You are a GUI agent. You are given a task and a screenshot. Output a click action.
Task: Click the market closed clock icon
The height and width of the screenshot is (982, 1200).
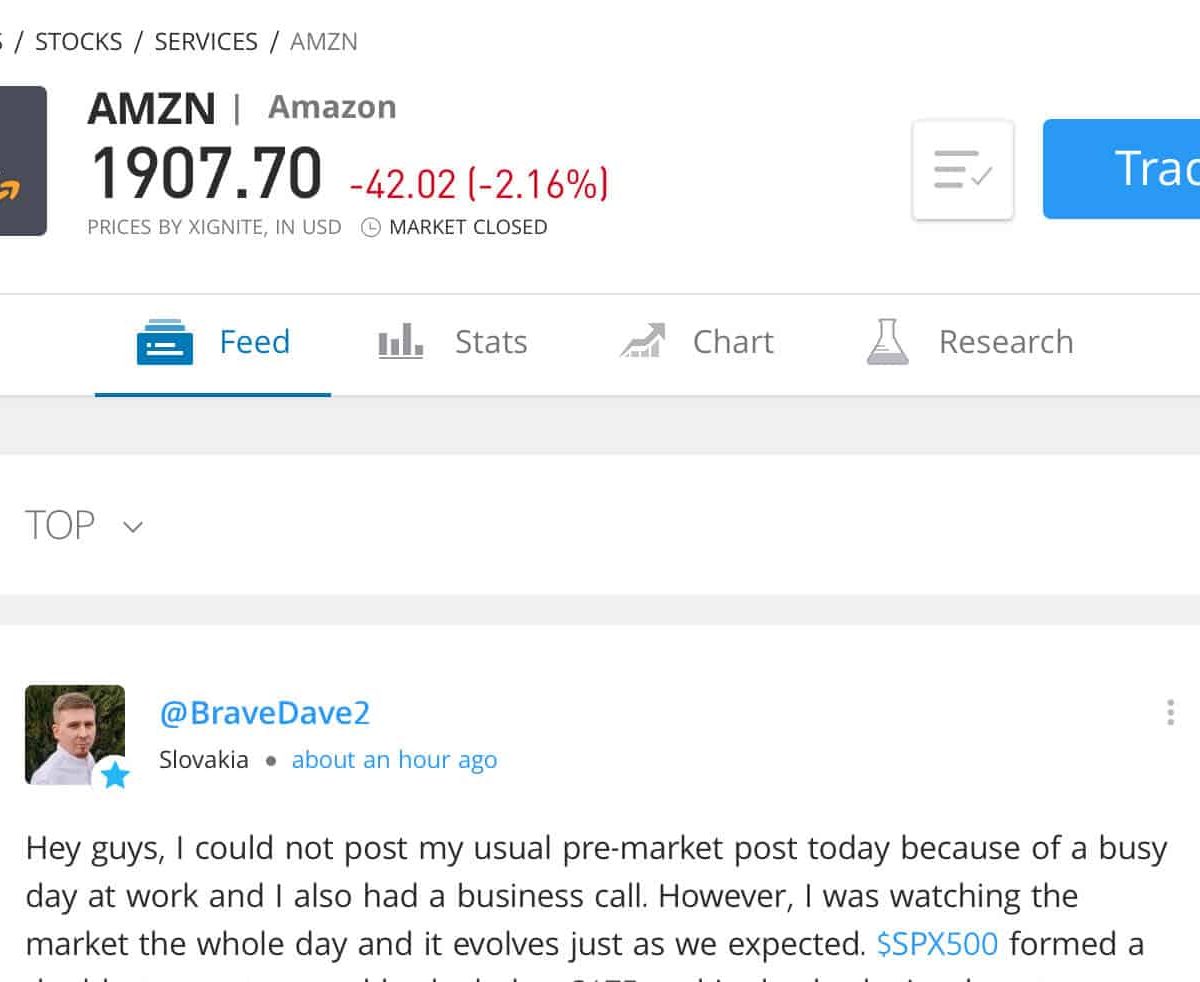click(x=370, y=227)
